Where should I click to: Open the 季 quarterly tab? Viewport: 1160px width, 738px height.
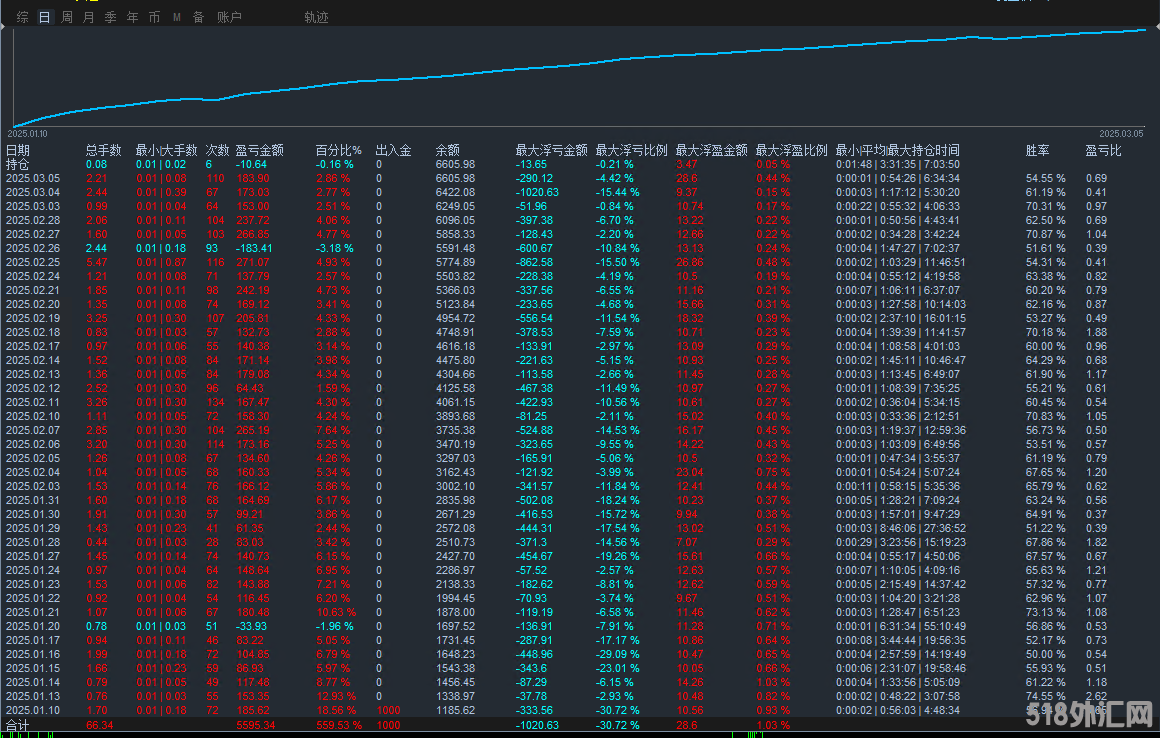click(110, 17)
